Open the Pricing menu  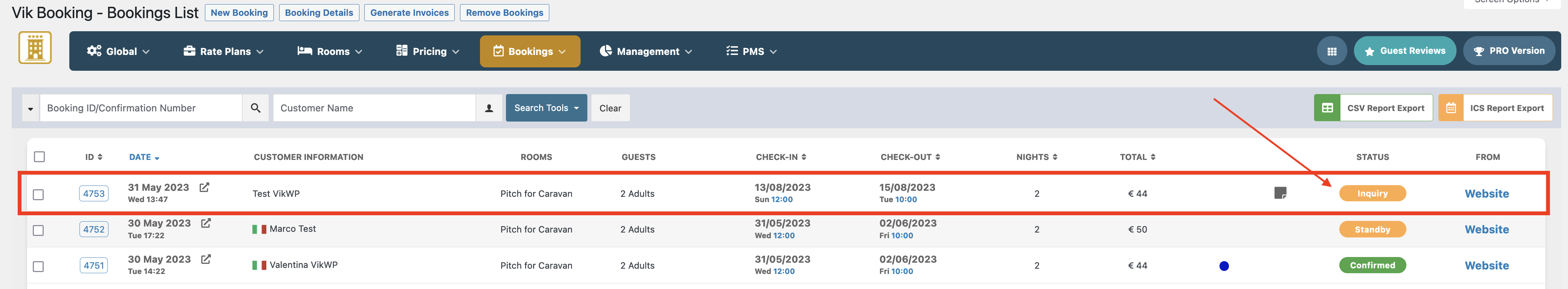(428, 51)
